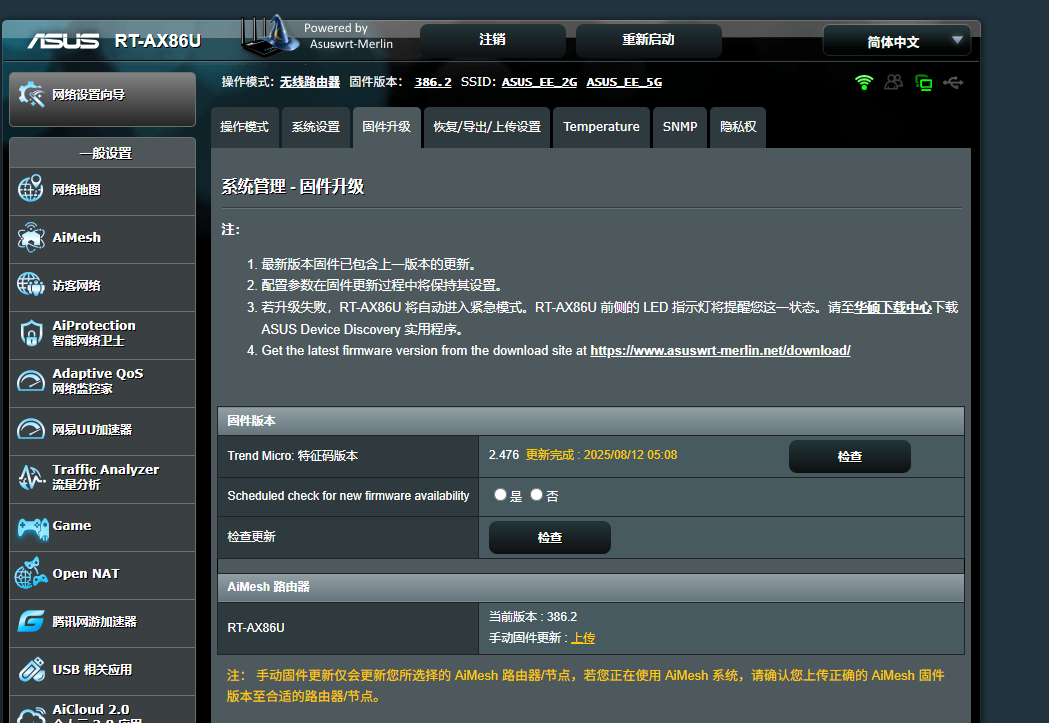Open the network setup wizard icon
The width and height of the screenshot is (1049, 723).
[x=31, y=94]
